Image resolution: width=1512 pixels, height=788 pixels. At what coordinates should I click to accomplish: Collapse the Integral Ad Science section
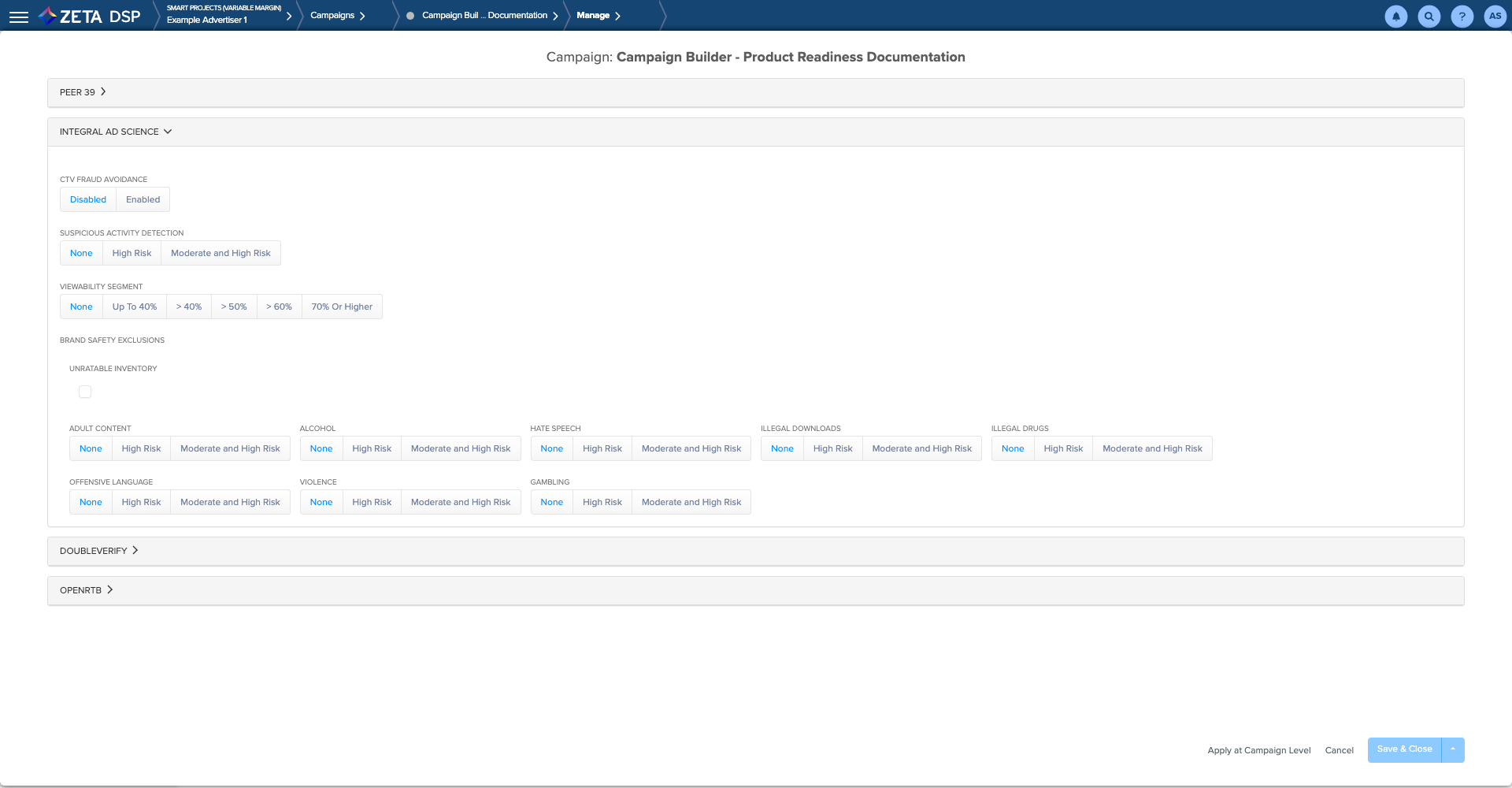115,132
